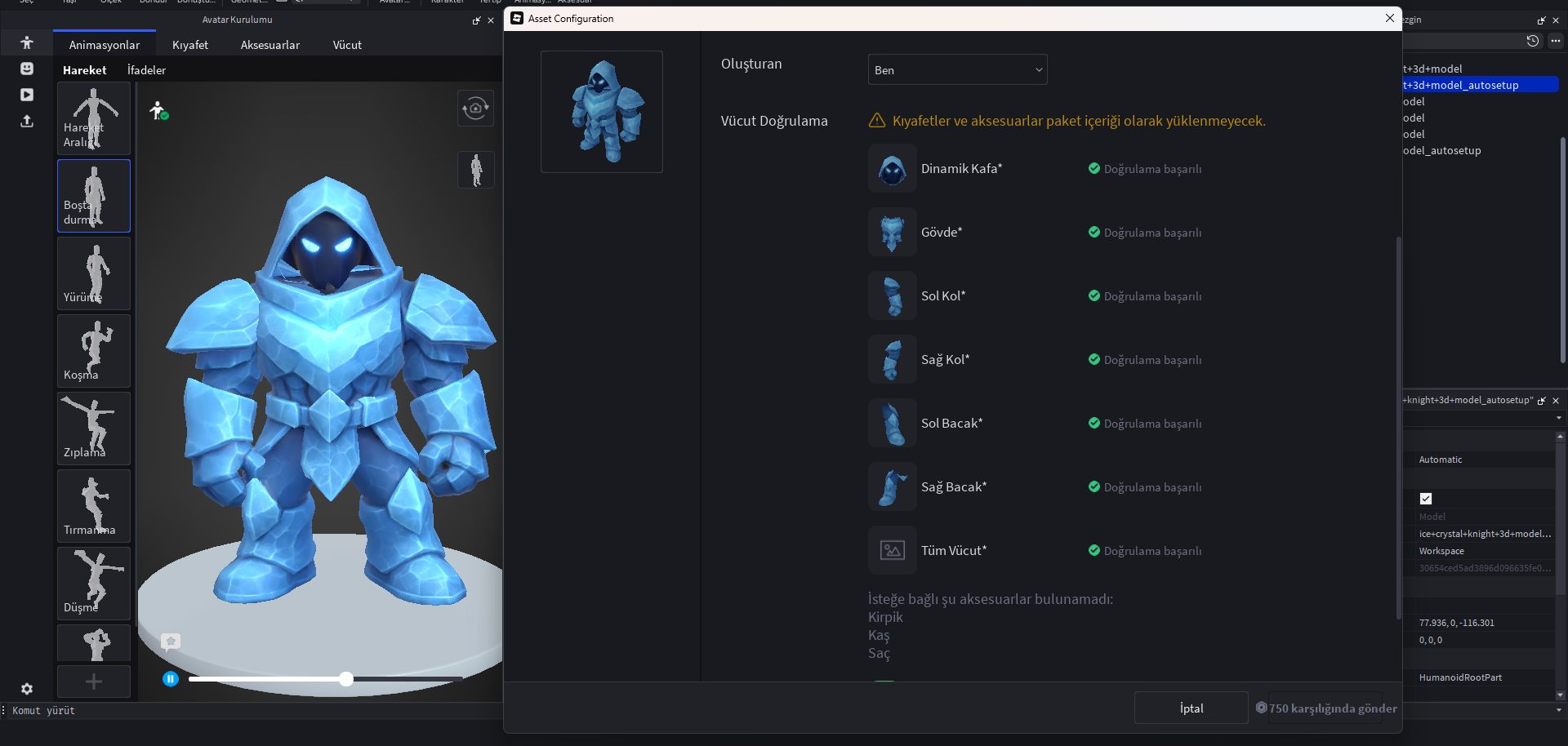Open the Explorer three-dots menu
The width and height of the screenshot is (1568, 746).
pos(1556,41)
